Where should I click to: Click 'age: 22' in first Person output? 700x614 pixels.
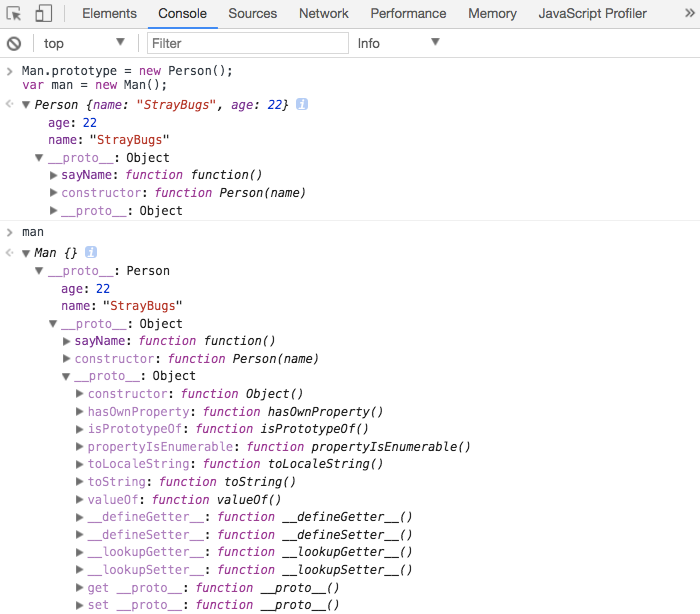click(72, 122)
